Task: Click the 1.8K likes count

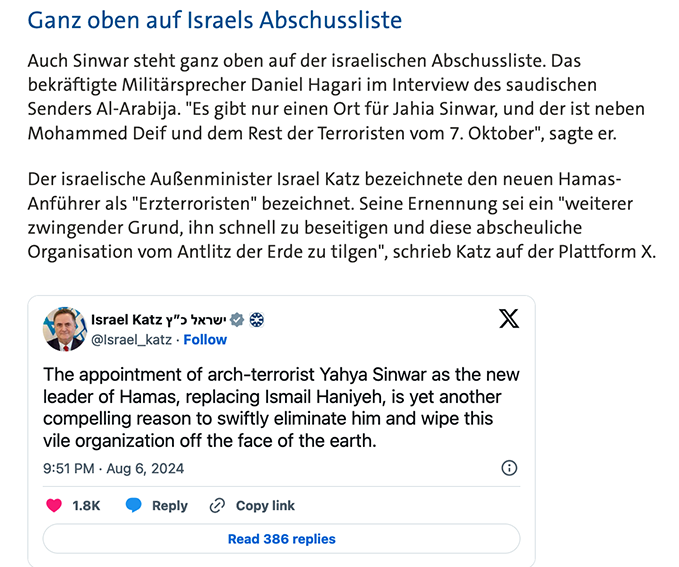Action: [x=86, y=506]
